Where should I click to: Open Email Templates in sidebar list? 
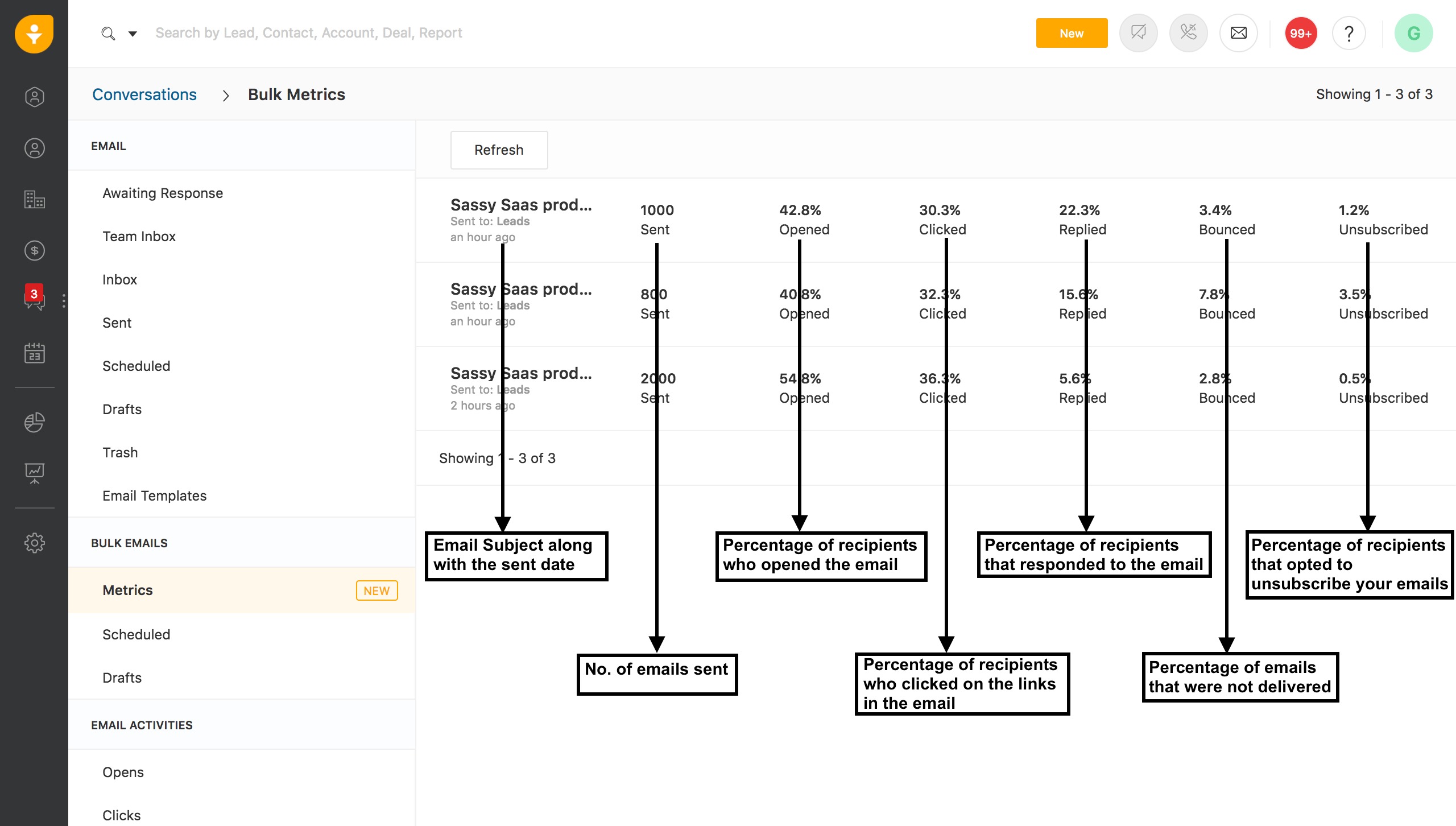[154, 495]
